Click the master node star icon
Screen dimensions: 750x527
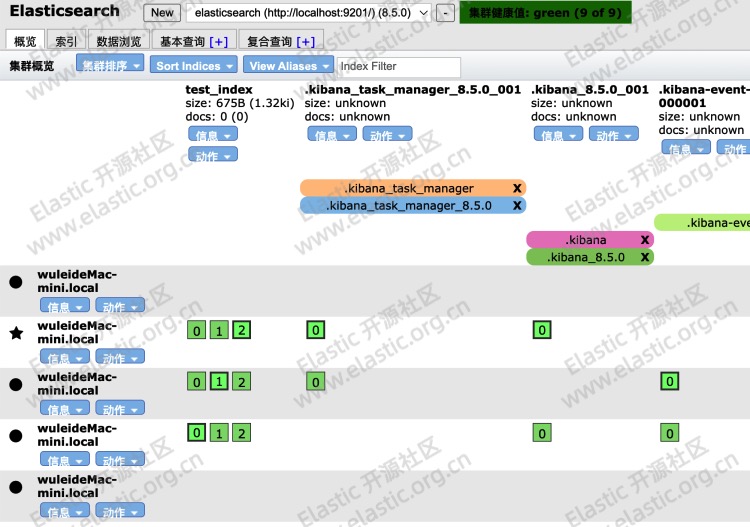tap(16, 333)
